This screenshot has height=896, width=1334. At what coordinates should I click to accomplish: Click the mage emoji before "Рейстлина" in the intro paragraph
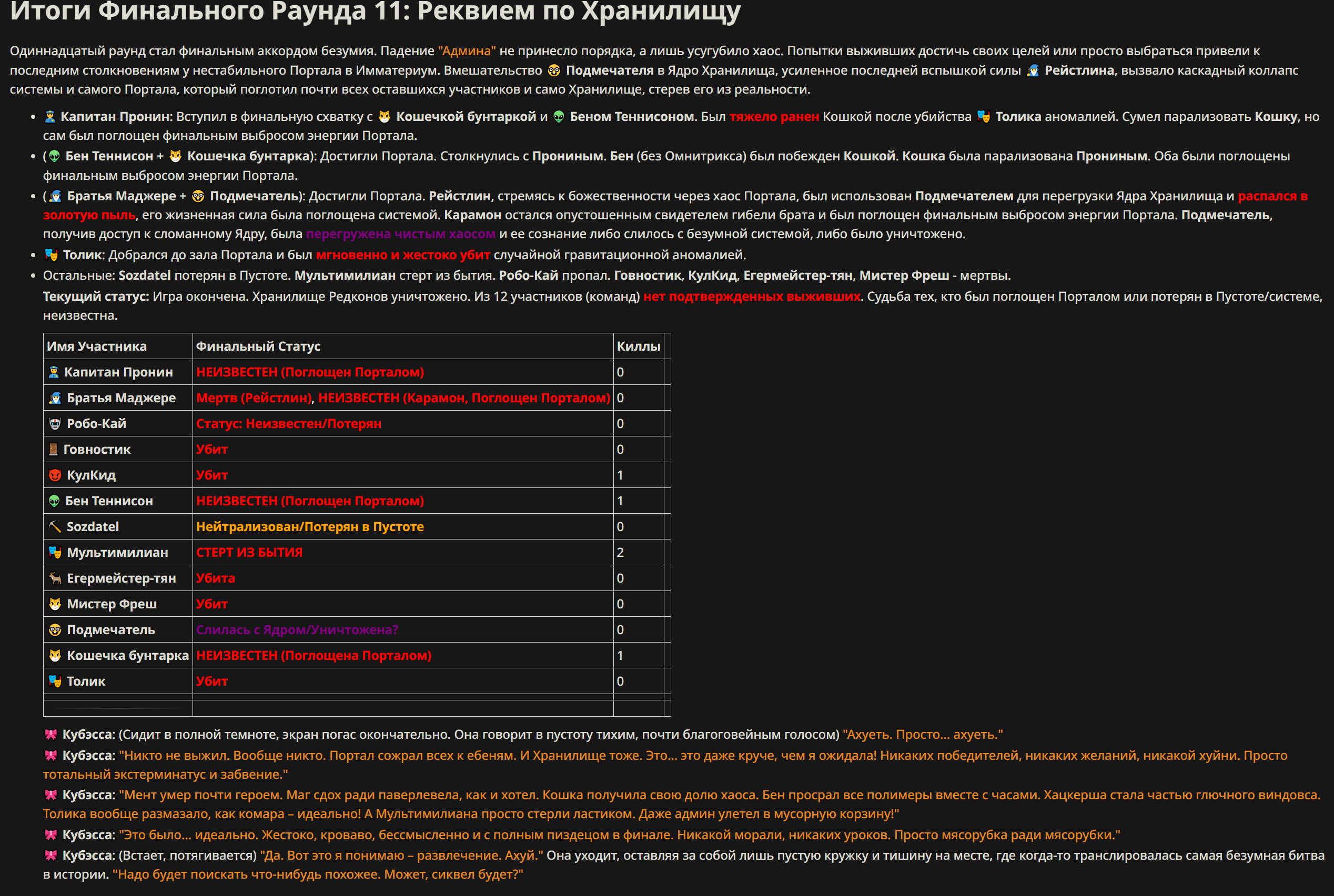pos(1033,70)
